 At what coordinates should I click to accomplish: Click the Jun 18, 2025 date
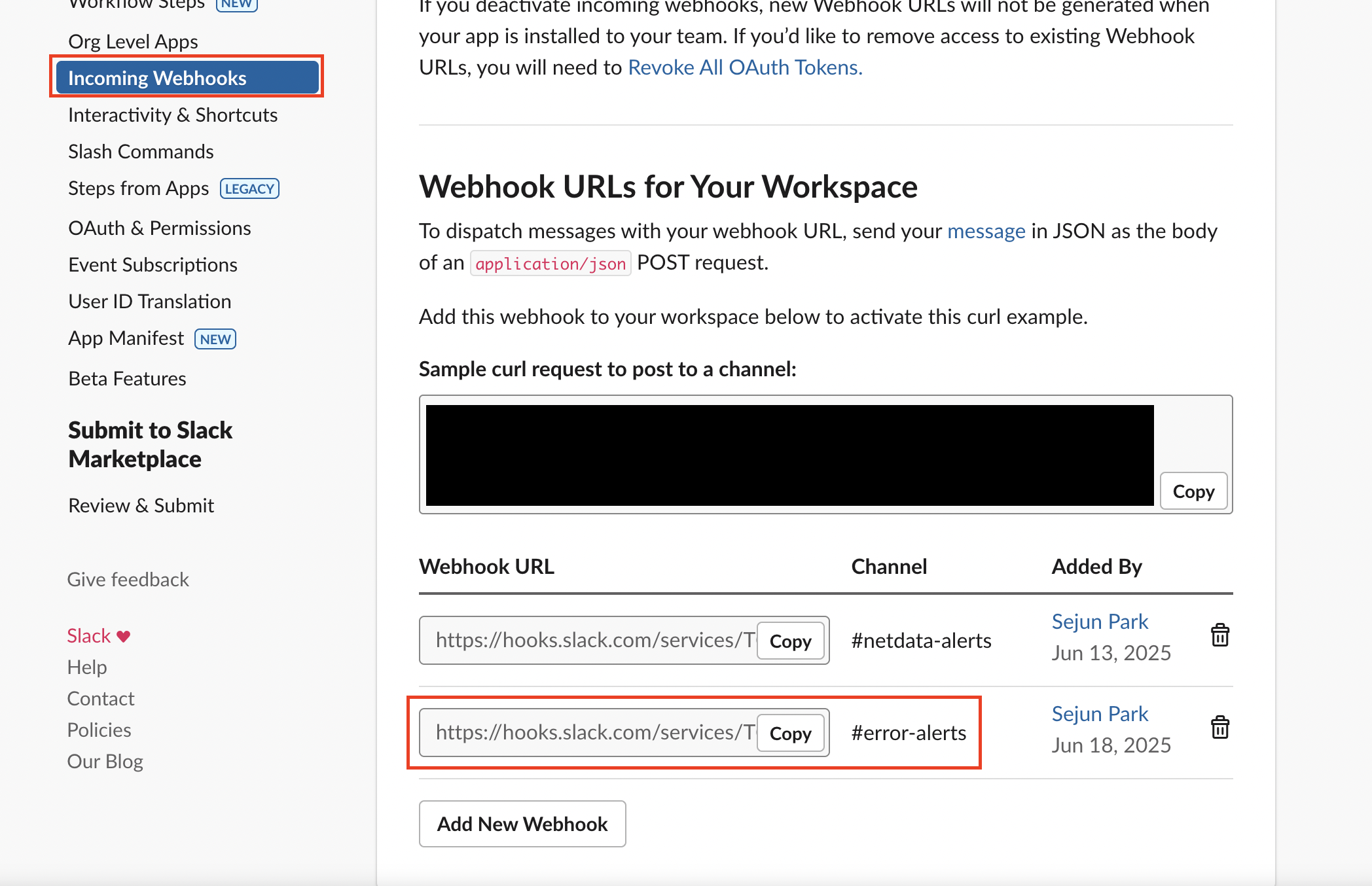tap(1111, 745)
